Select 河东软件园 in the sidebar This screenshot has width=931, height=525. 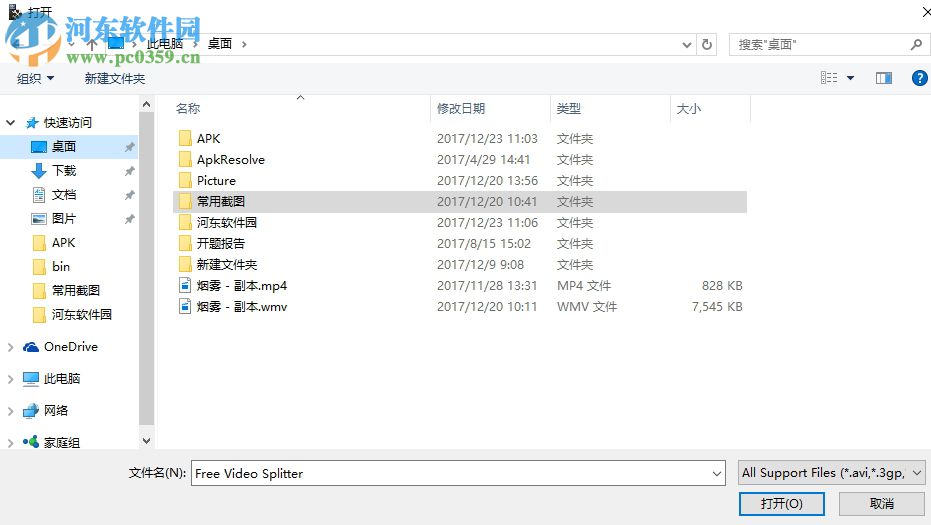click(81, 315)
